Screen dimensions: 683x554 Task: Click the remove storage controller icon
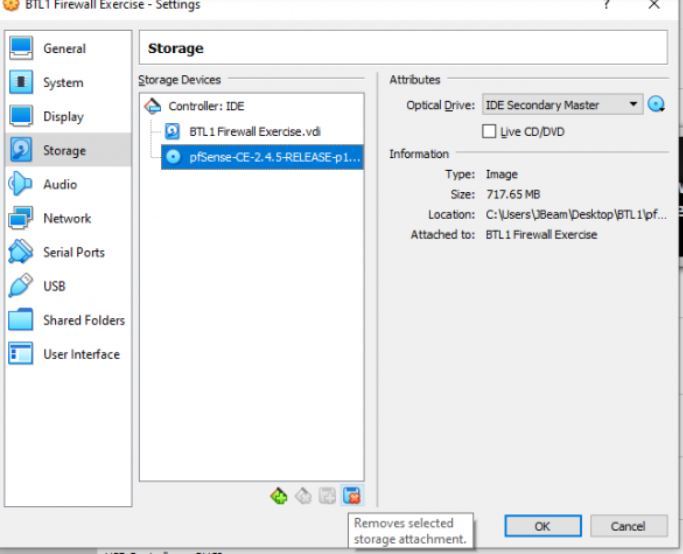pos(303,496)
